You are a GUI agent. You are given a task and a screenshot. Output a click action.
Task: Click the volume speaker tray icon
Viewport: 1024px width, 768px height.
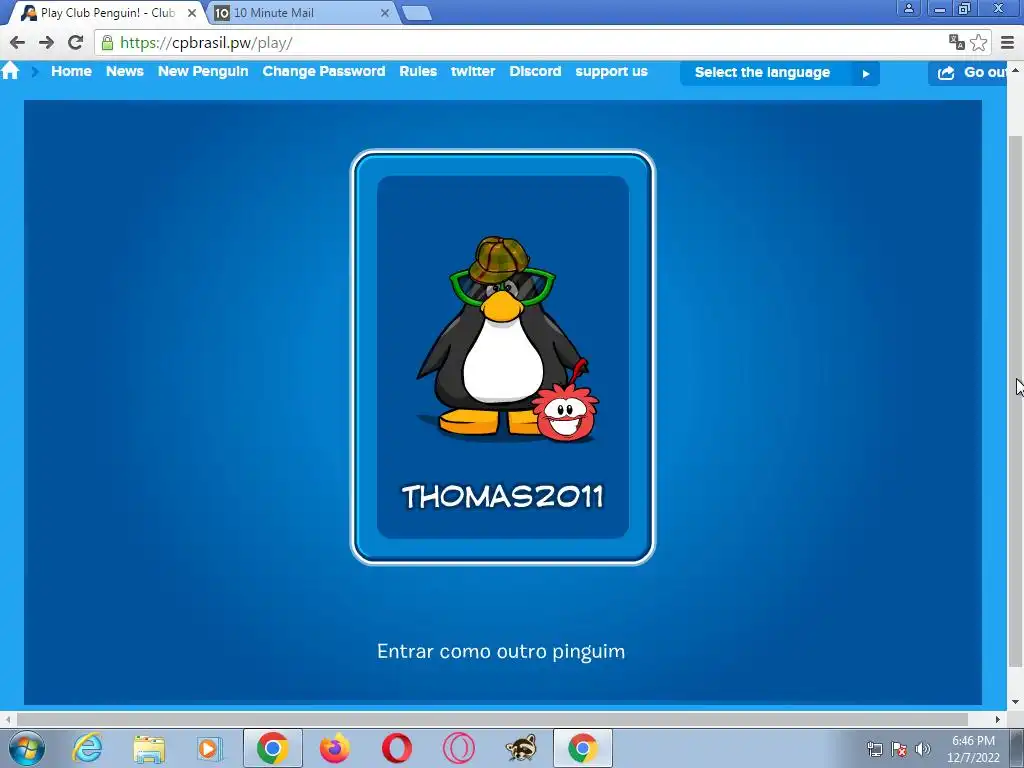click(923, 749)
